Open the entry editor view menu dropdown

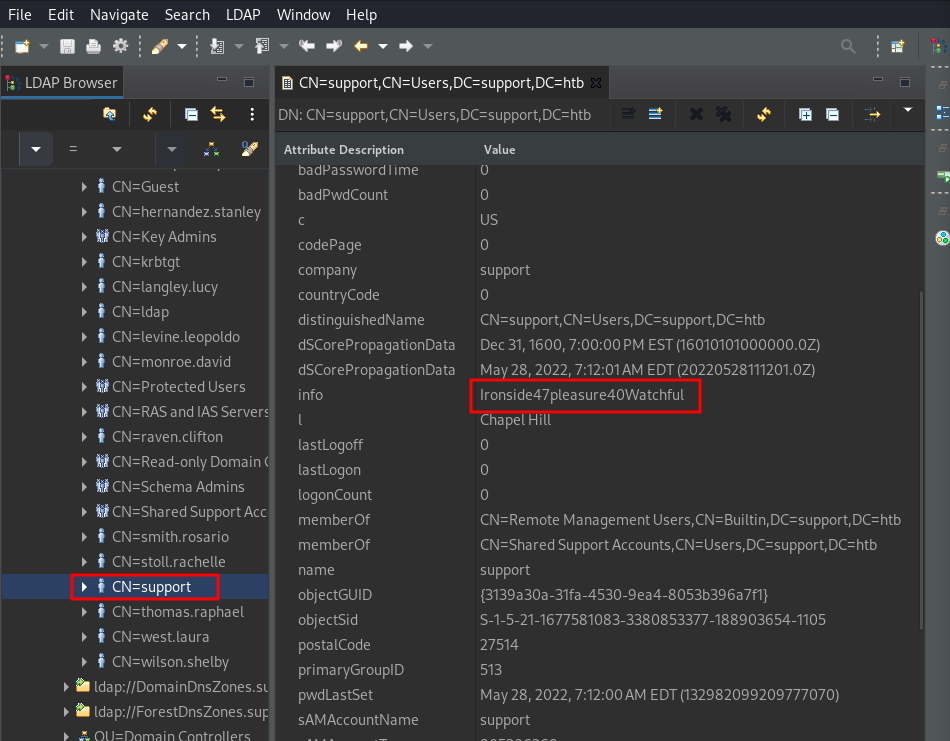coord(907,109)
